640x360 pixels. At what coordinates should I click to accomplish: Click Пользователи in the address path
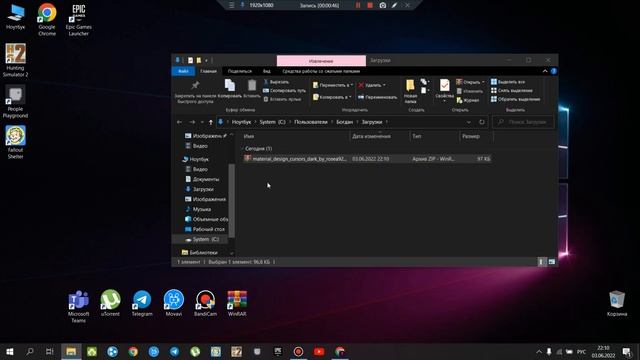(311, 122)
